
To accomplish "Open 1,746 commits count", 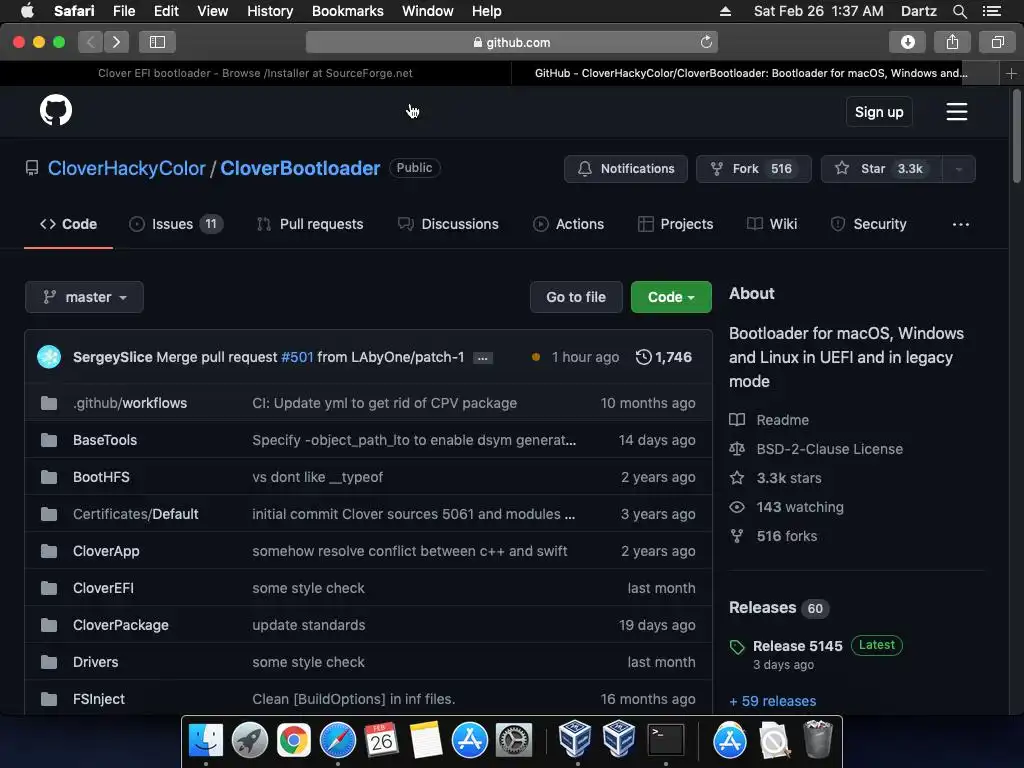I will point(673,357).
